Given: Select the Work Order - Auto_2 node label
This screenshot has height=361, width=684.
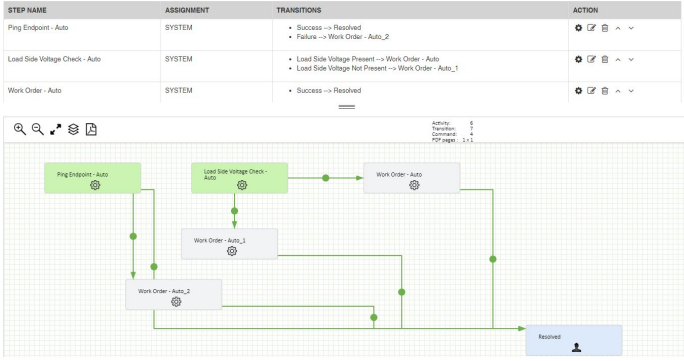Looking at the screenshot, I should pos(164,291).
